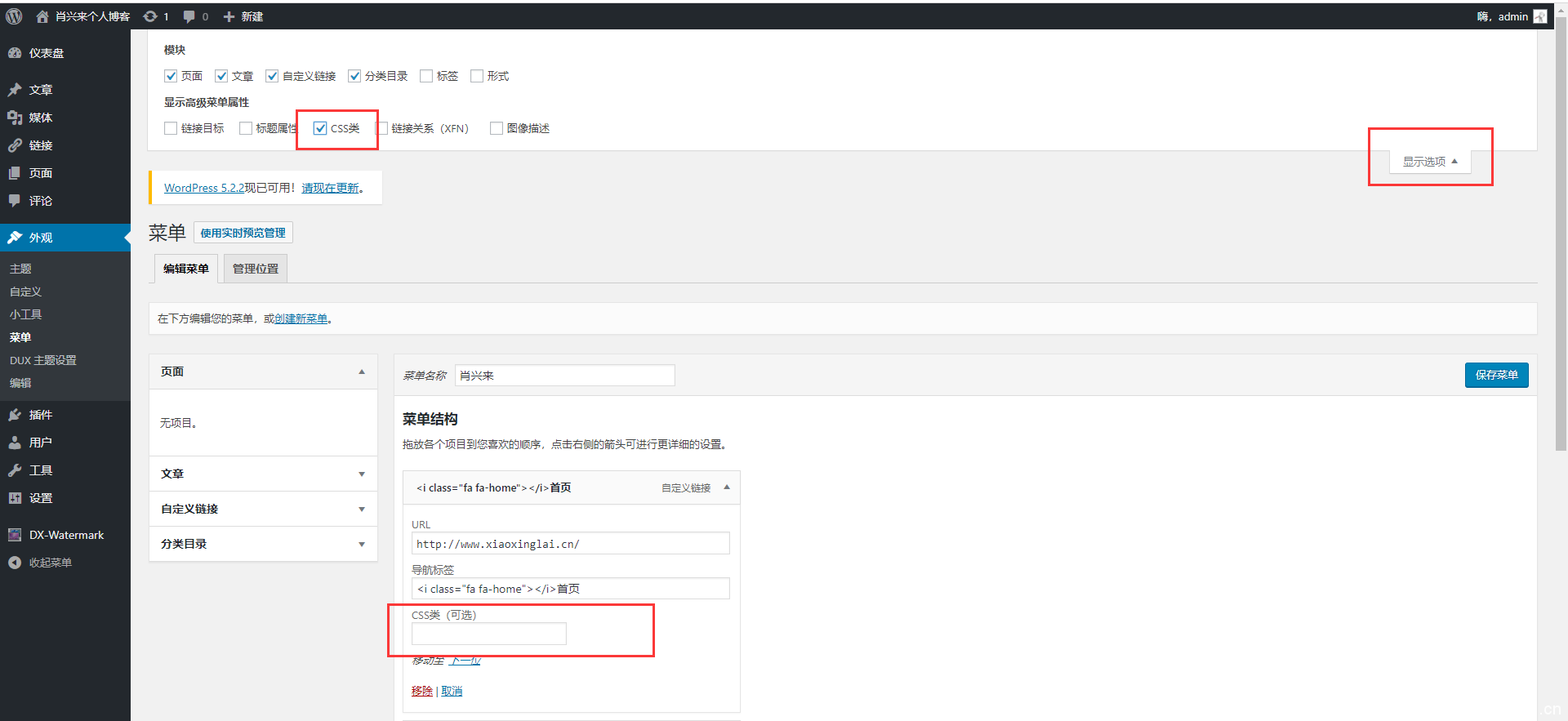Screen dimensions: 1568x721
Task: Open the 仪表盘 dashboard icon
Action: pos(15,53)
